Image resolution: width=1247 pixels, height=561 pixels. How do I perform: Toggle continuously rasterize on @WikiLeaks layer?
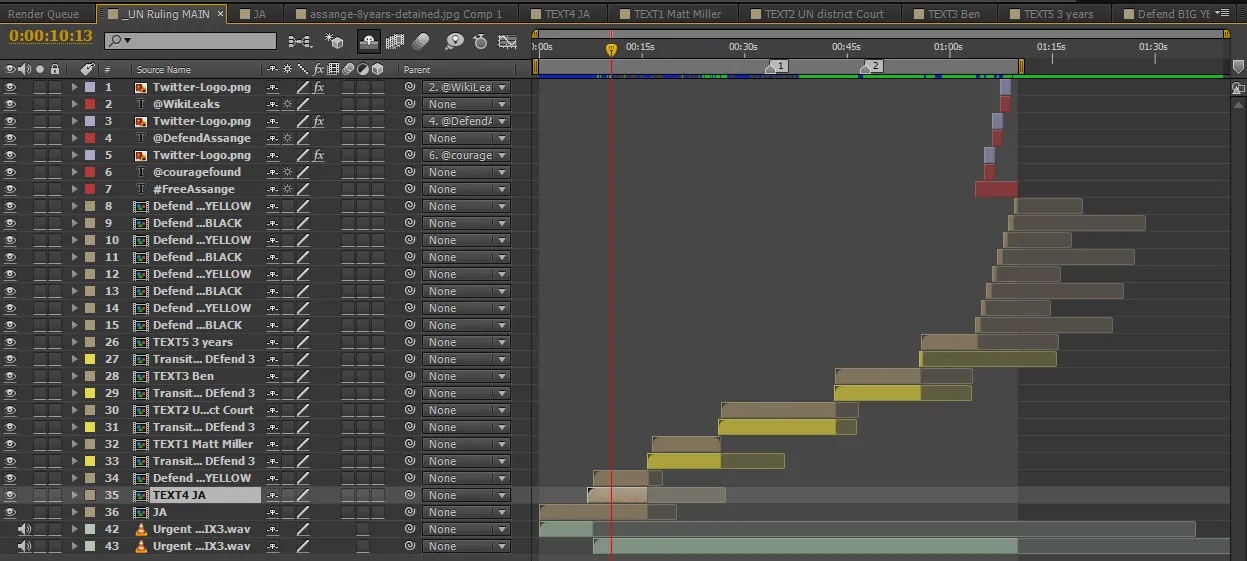[x=287, y=104]
